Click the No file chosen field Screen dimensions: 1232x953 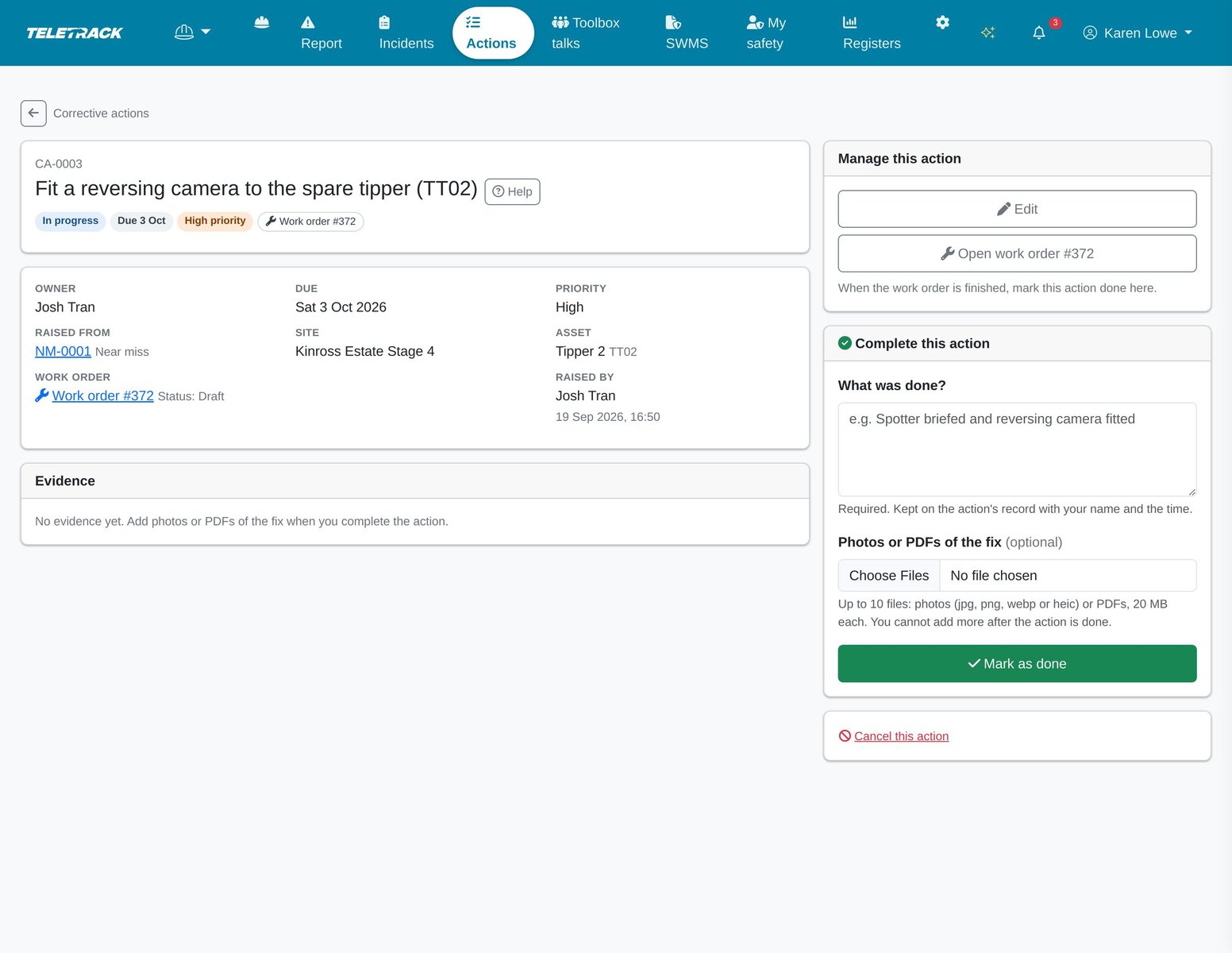1068,576
